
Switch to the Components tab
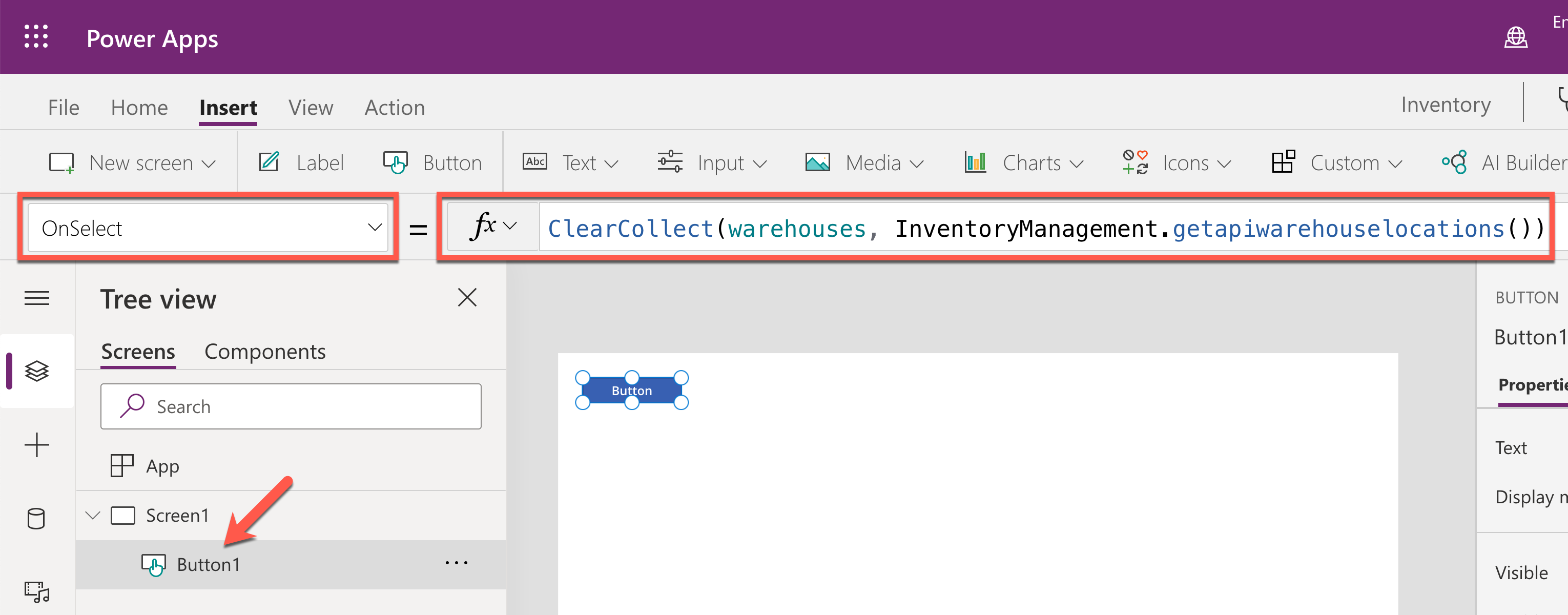click(x=265, y=352)
